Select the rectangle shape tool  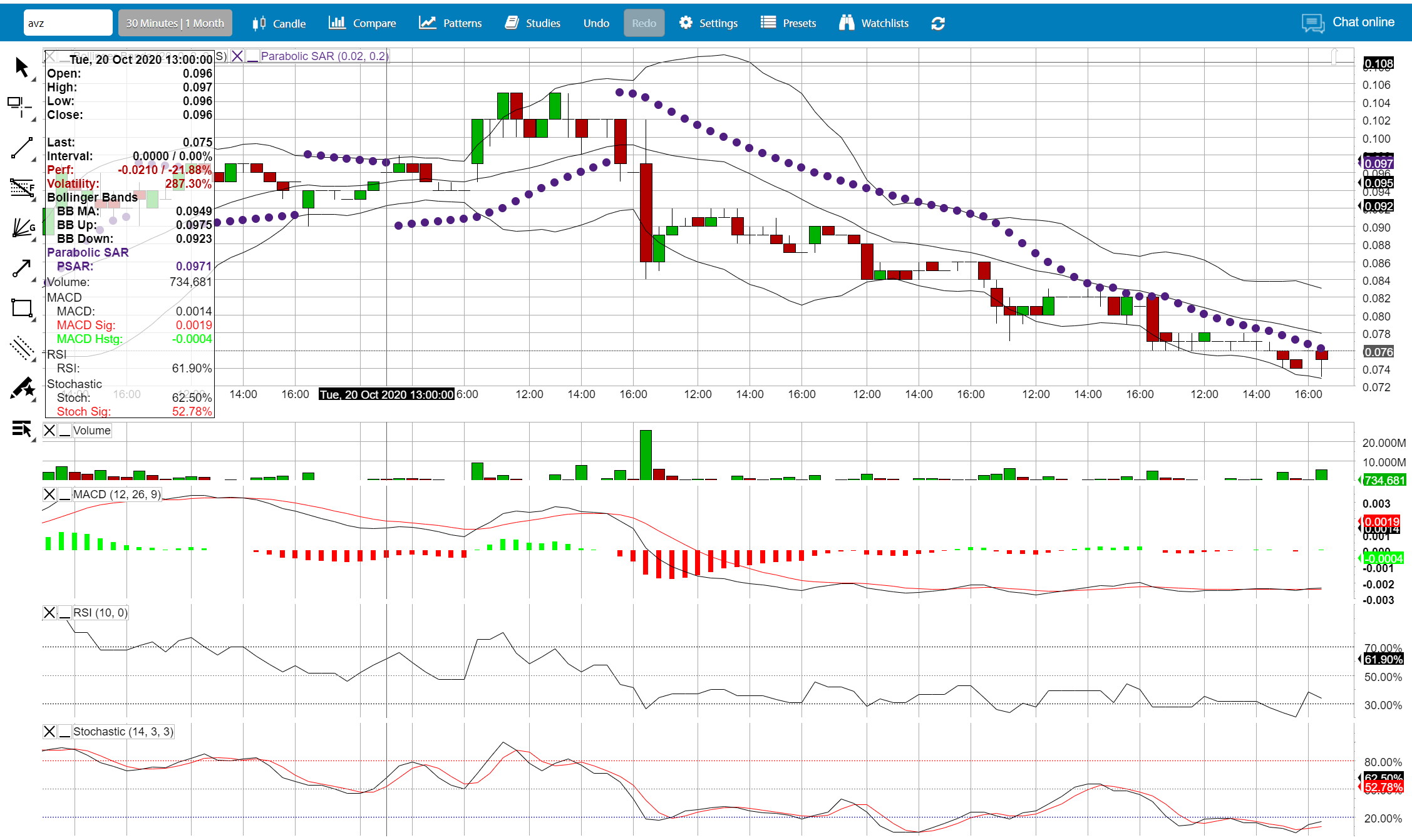tap(22, 308)
